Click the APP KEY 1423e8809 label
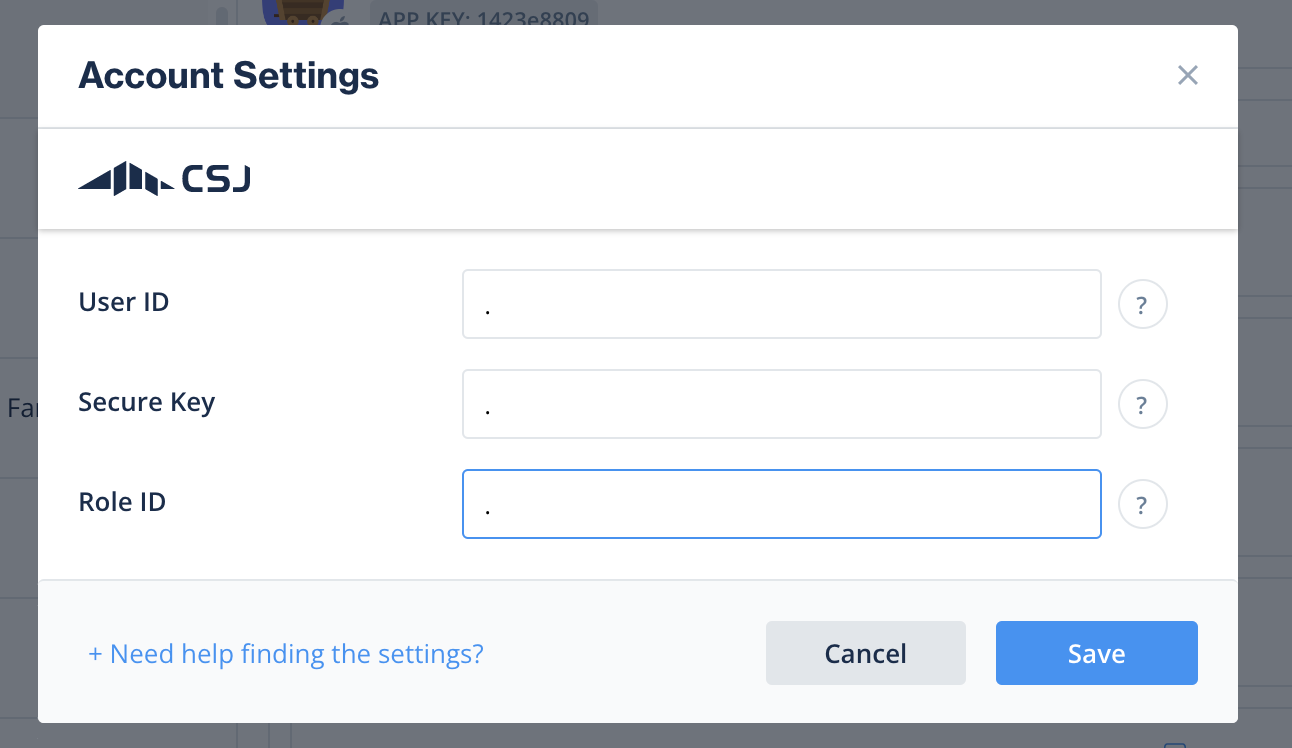 click(483, 12)
